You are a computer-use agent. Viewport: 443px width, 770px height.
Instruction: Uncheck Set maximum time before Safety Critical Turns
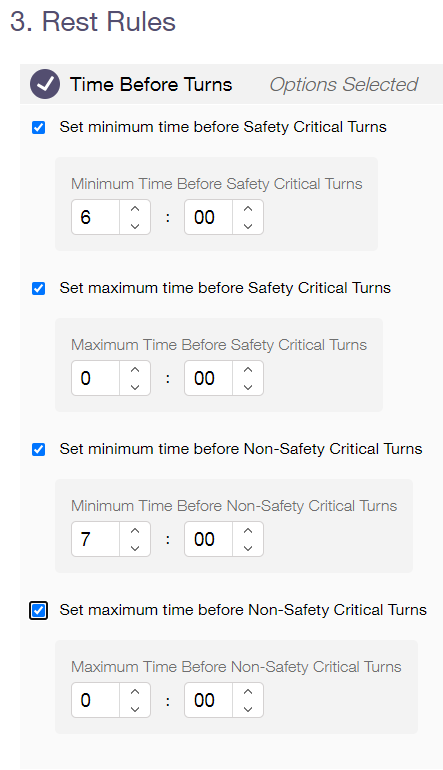point(38,288)
